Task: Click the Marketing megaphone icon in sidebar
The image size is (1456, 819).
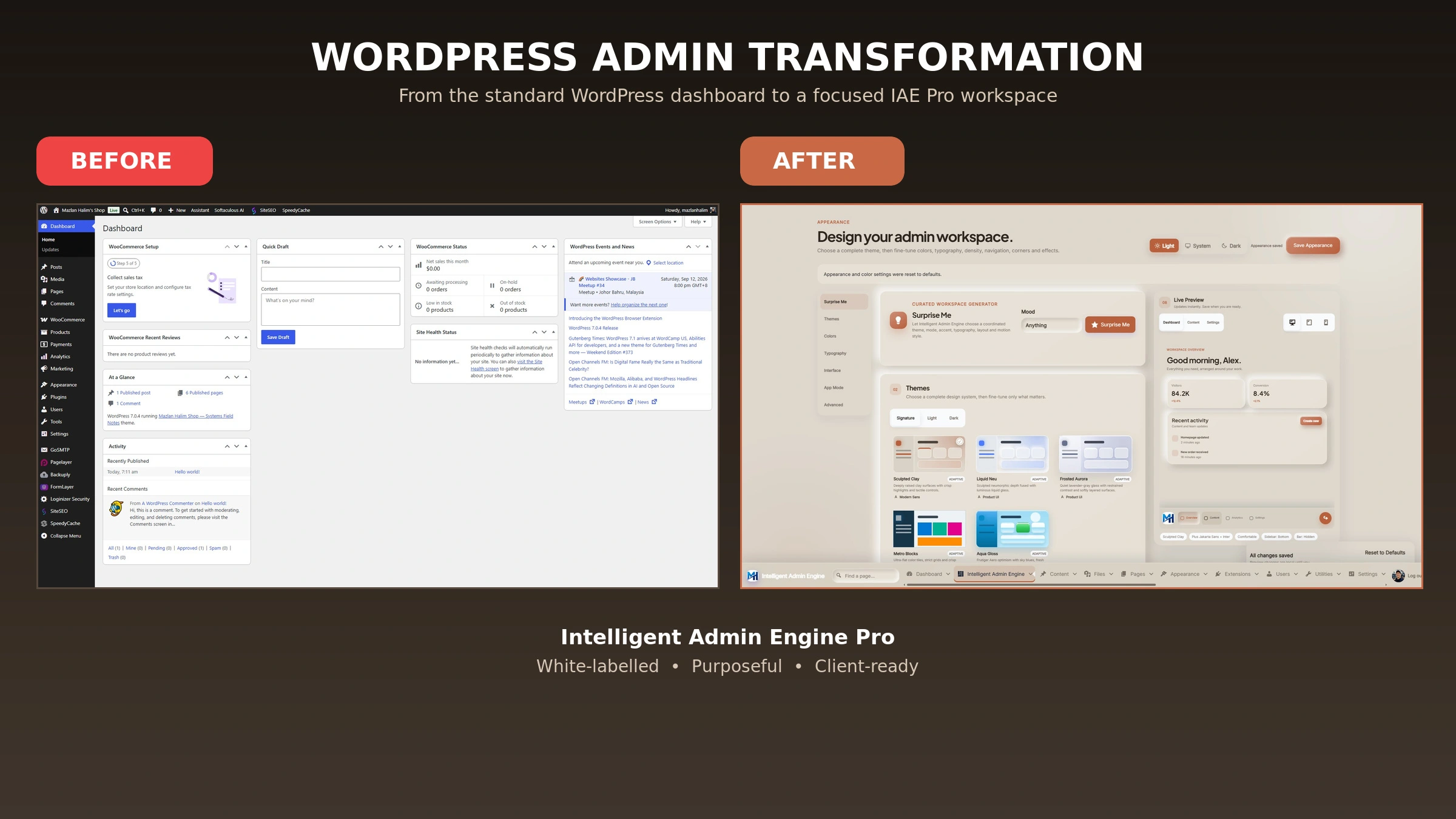Action: click(44, 369)
